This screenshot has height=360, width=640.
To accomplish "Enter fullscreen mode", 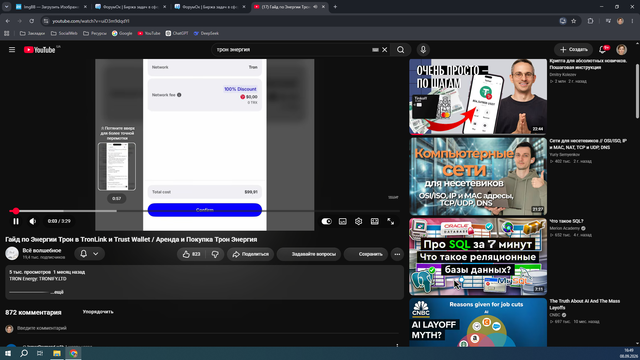I will click(391, 221).
